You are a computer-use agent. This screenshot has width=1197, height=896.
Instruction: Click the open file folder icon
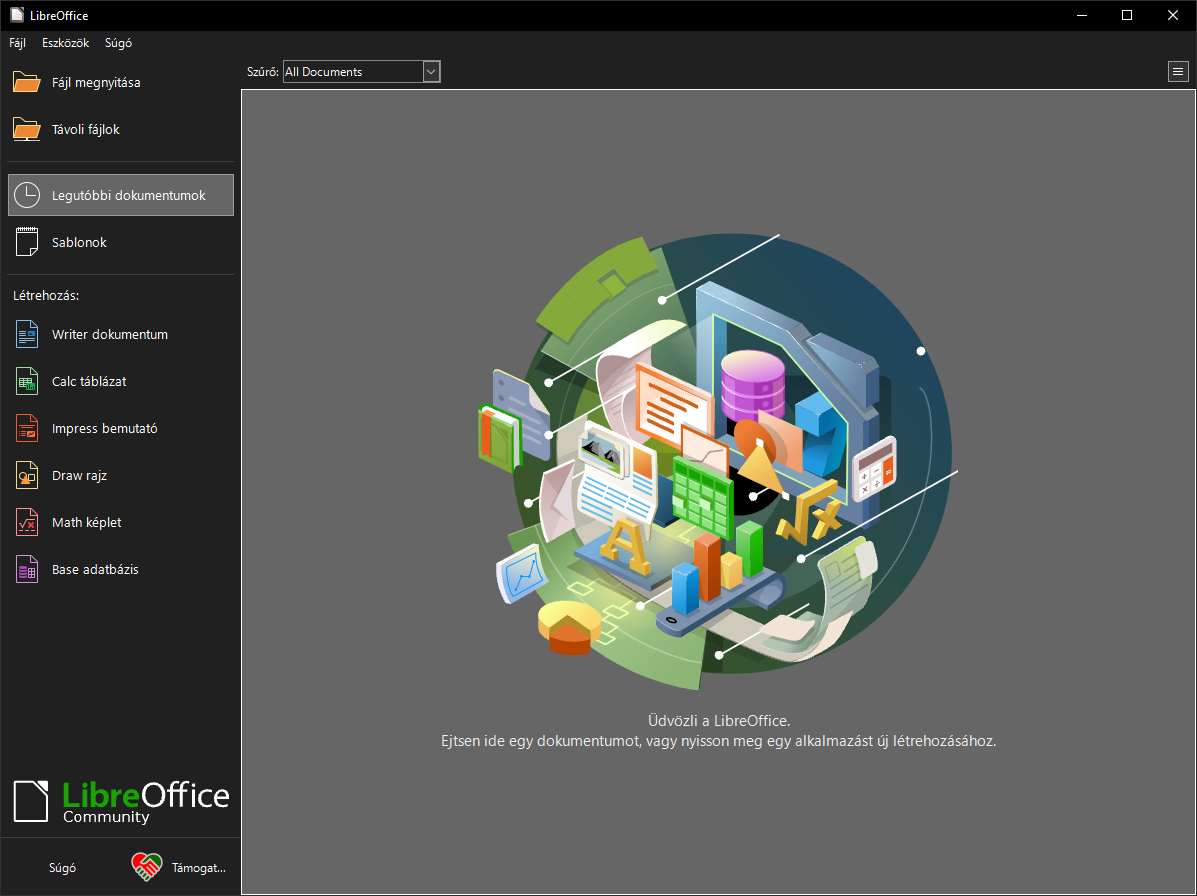pyautogui.click(x=27, y=82)
